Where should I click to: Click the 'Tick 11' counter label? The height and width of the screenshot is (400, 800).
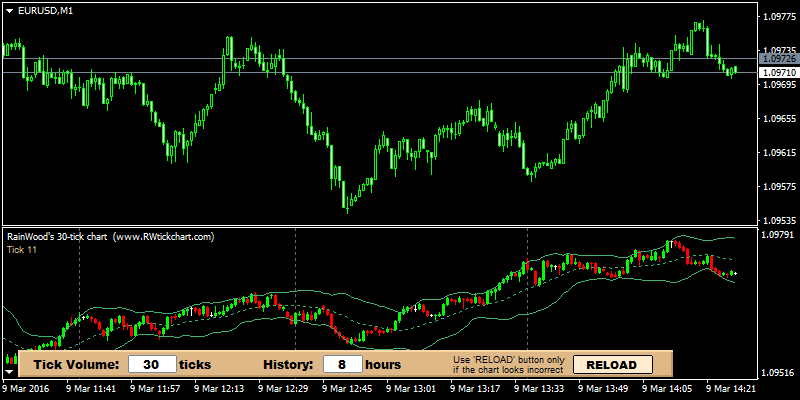pos(21,249)
